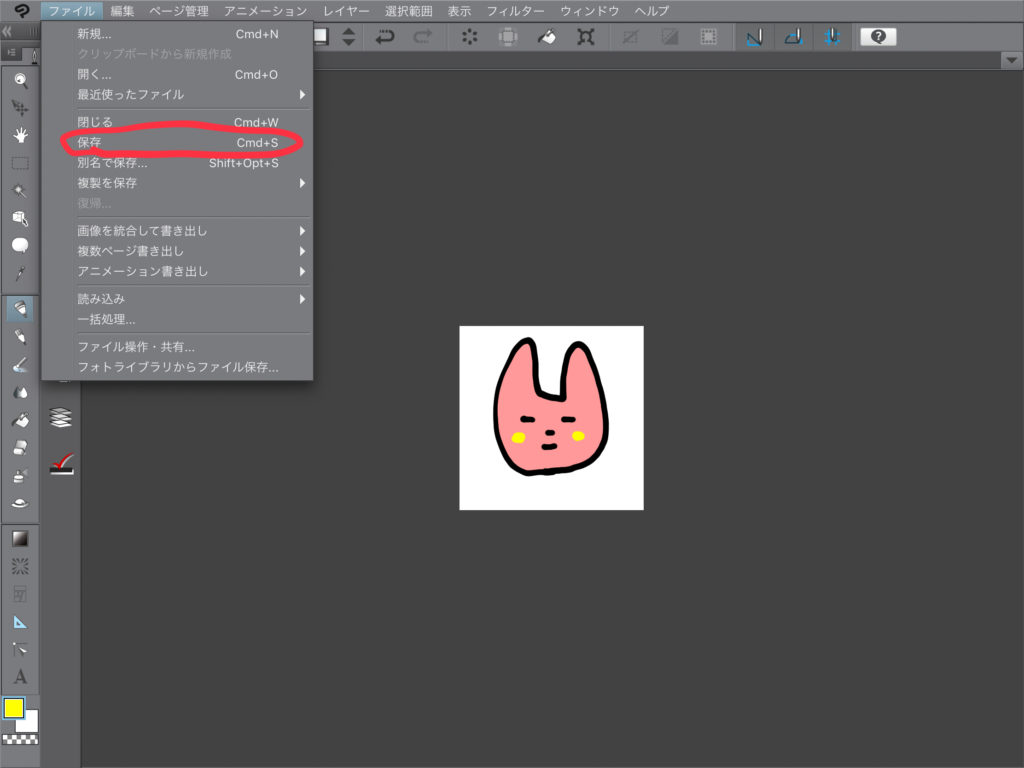Open the ウィンドウ menu
The image size is (1024, 768).
pyautogui.click(x=590, y=10)
